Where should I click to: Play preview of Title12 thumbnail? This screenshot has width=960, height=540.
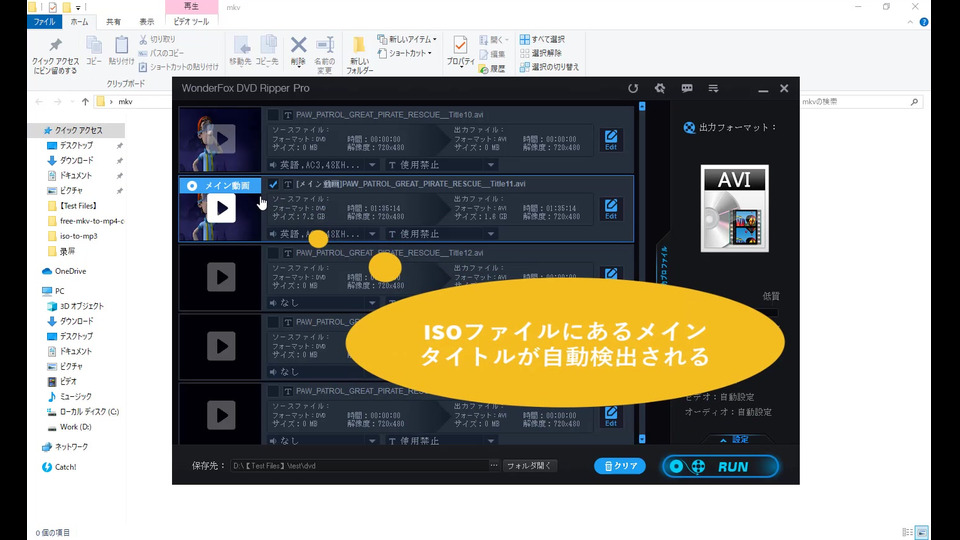(x=221, y=277)
